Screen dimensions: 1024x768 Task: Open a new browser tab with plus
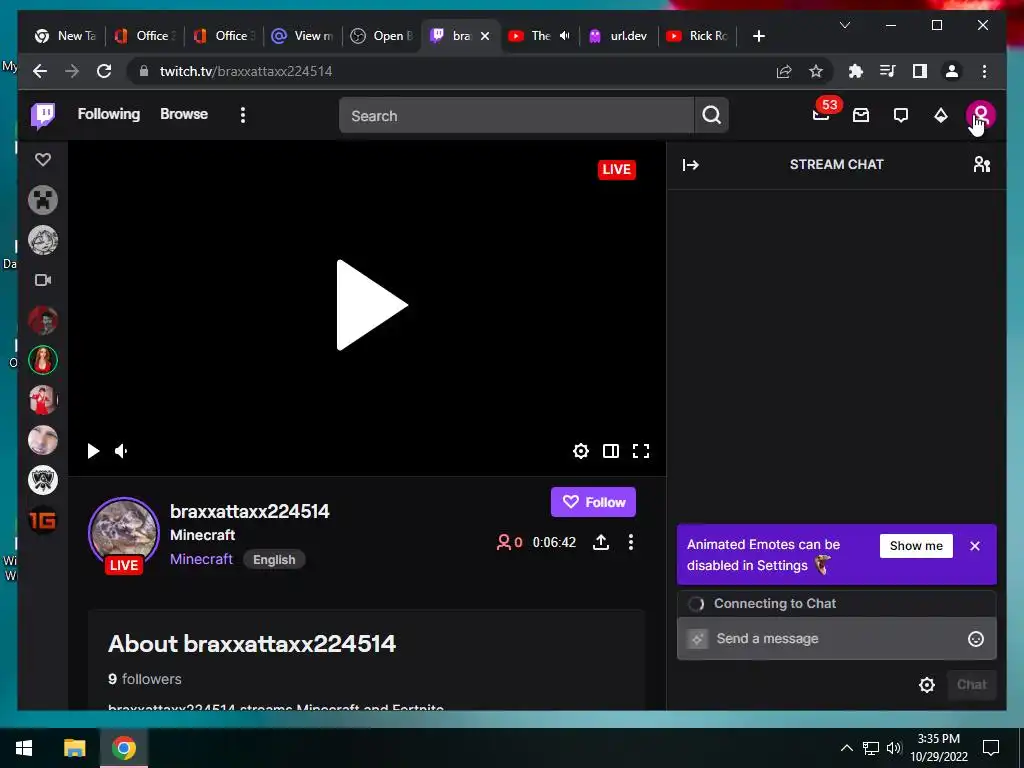pos(758,36)
